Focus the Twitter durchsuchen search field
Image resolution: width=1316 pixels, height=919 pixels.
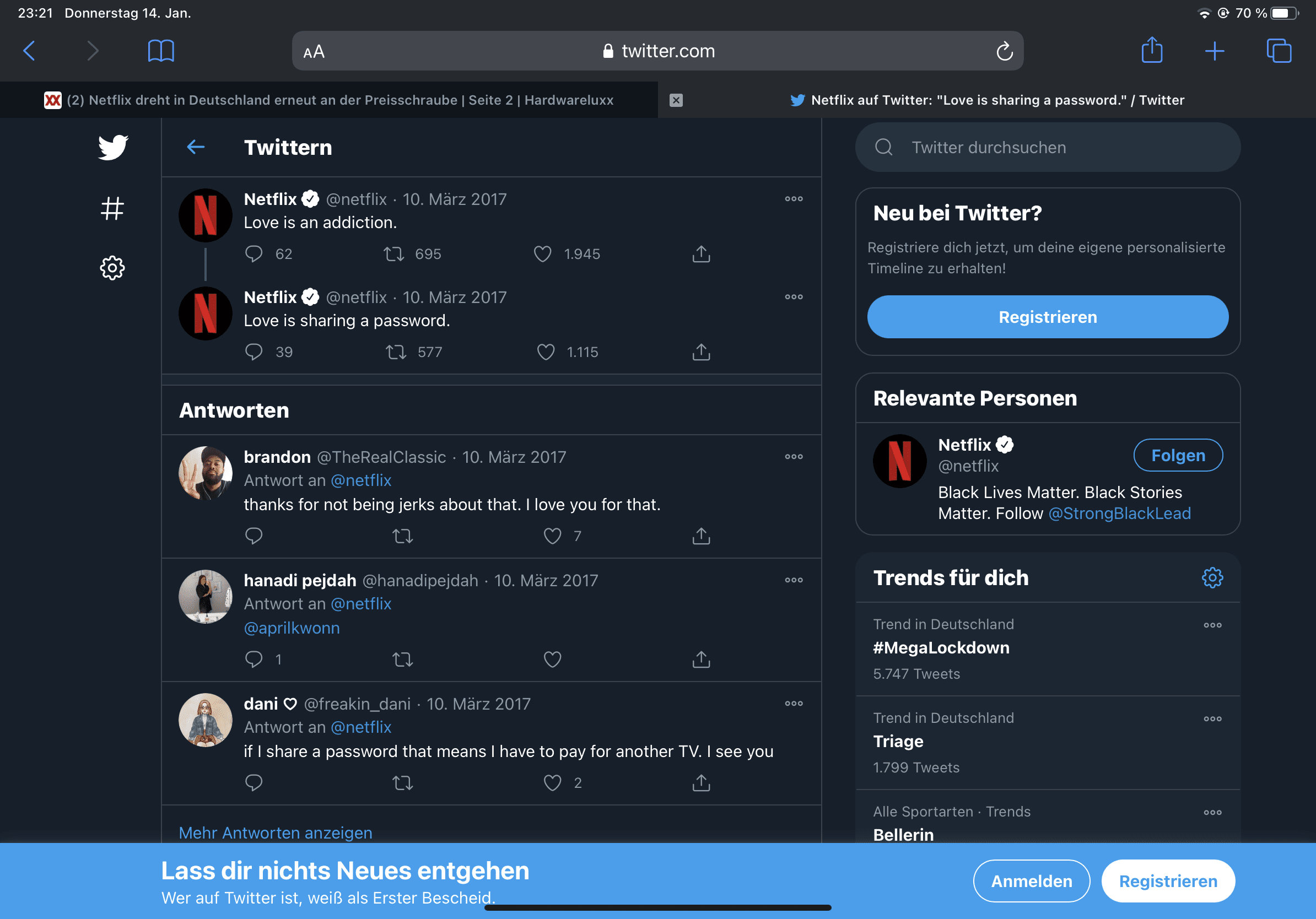(x=1048, y=147)
